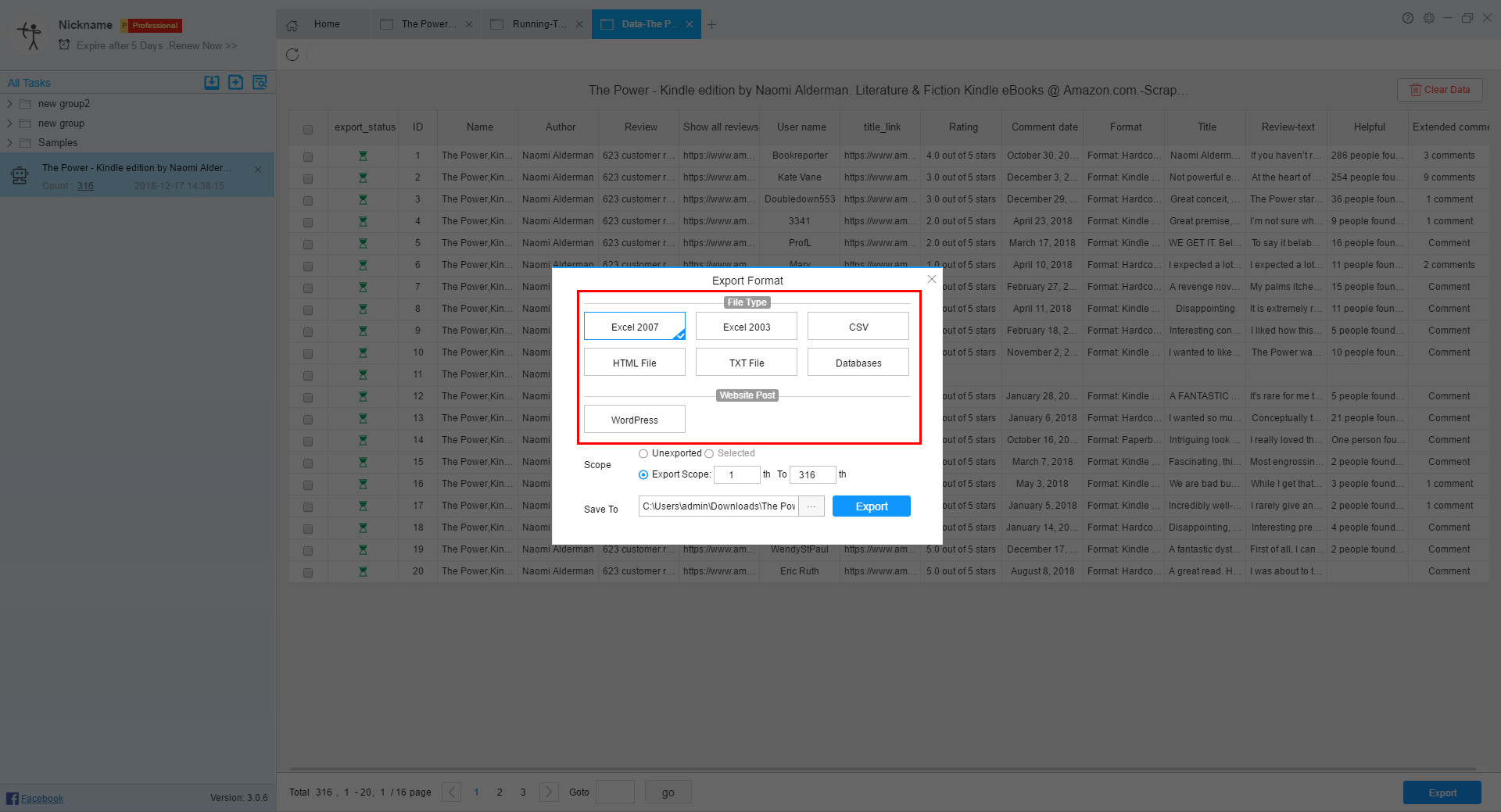
Task: Remove The Power task with its X icon
Action: [258, 170]
